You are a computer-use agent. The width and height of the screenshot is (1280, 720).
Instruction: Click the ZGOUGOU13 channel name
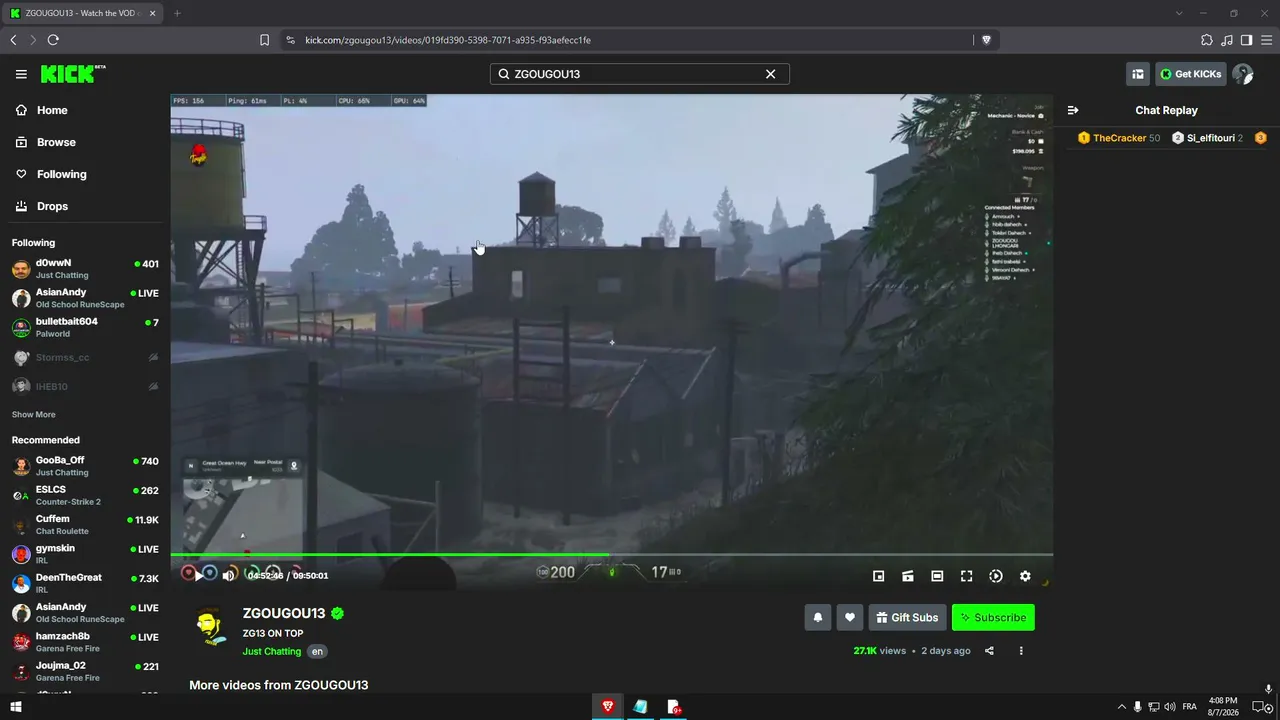coord(284,613)
